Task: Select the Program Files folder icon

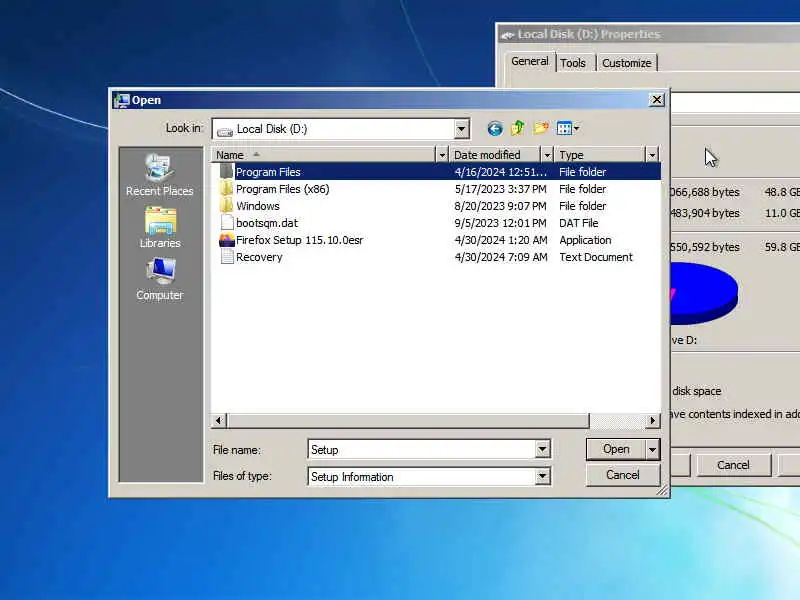Action: click(227, 171)
